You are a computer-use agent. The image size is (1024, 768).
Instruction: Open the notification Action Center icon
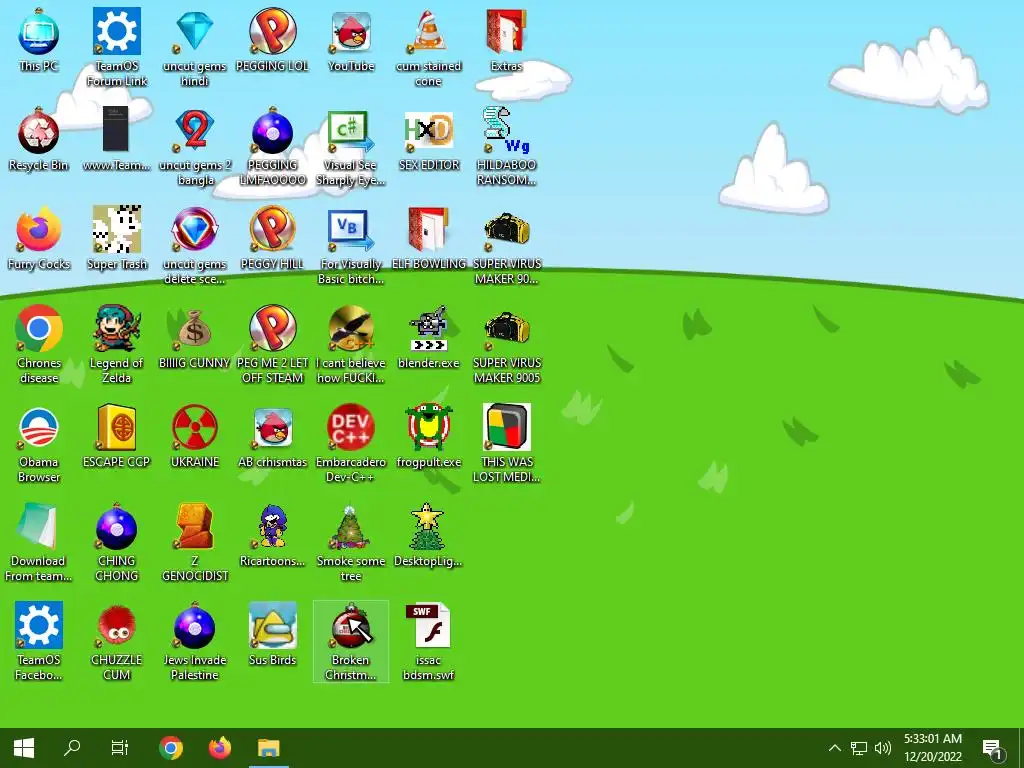click(993, 748)
